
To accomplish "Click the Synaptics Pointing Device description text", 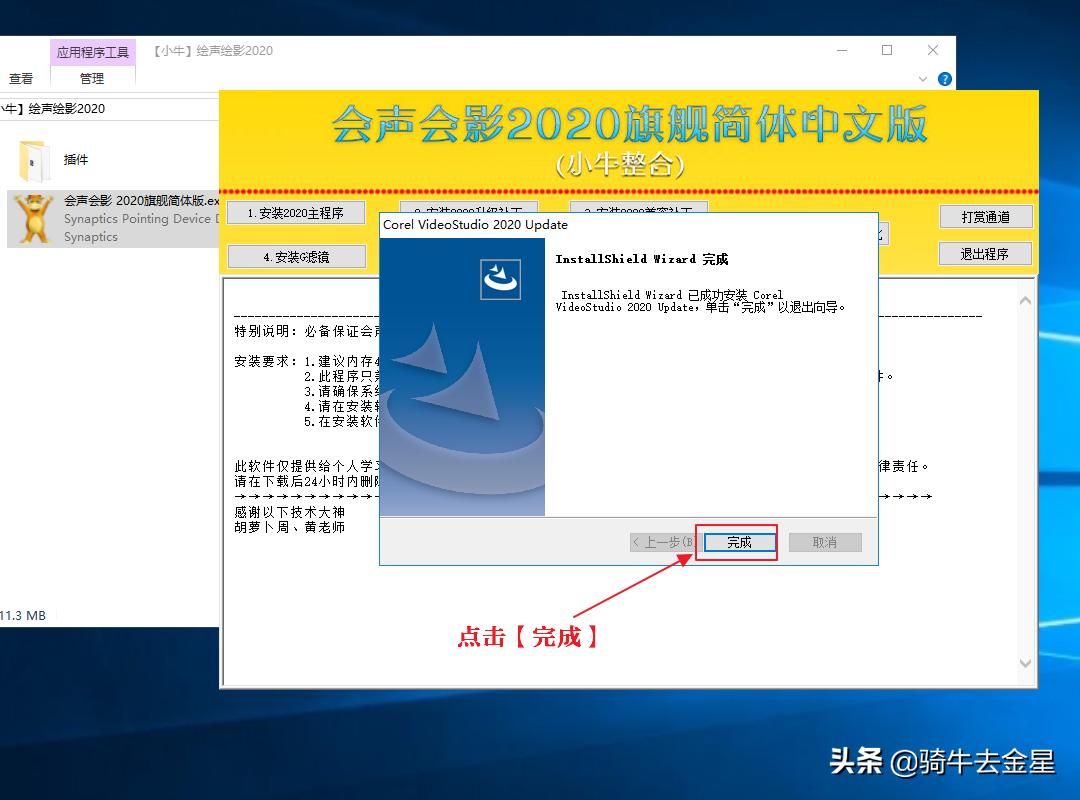I will pos(141,218).
